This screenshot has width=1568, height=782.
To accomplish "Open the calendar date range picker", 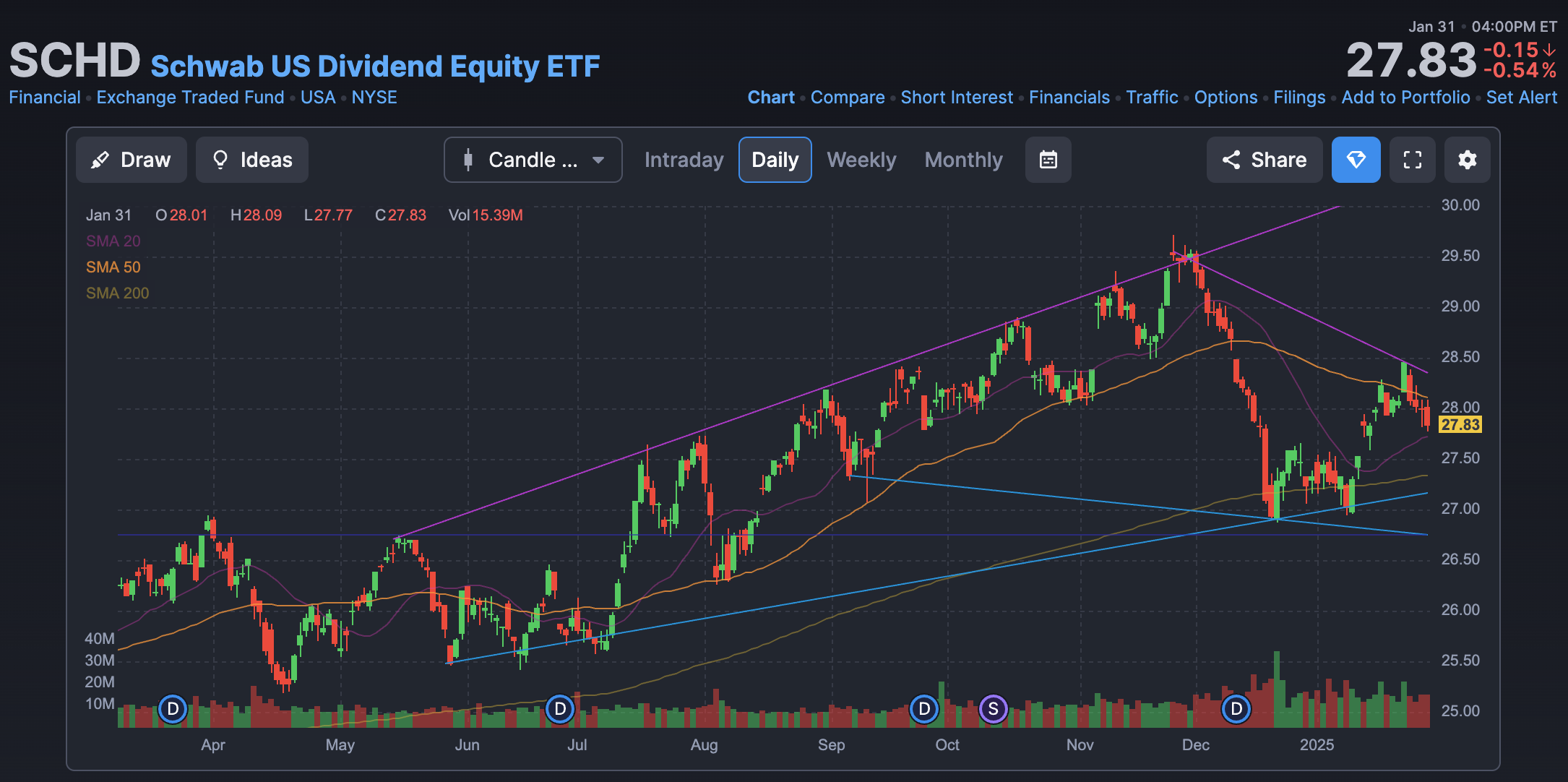I will click(1048, 160).
